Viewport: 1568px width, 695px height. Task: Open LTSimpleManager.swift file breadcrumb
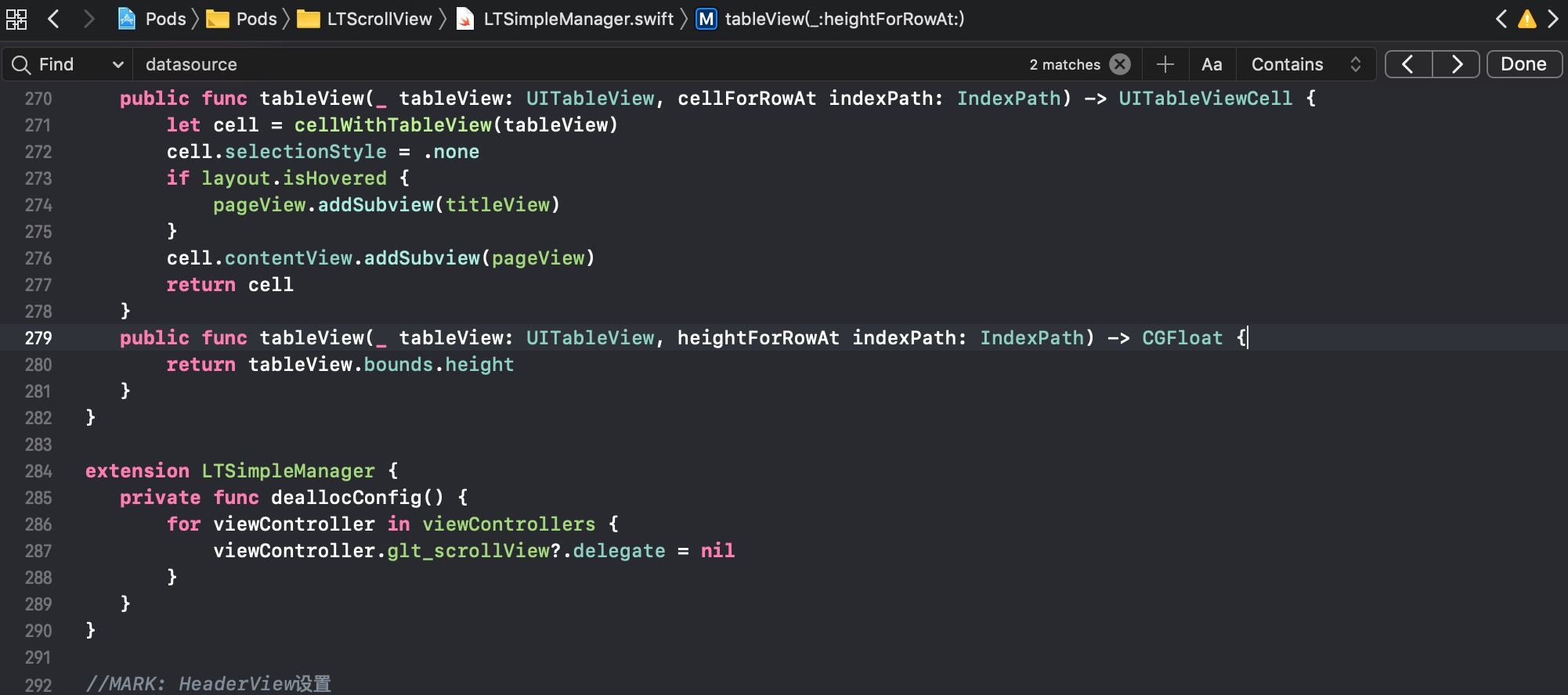pyautogui.click(x=565, y=19)
